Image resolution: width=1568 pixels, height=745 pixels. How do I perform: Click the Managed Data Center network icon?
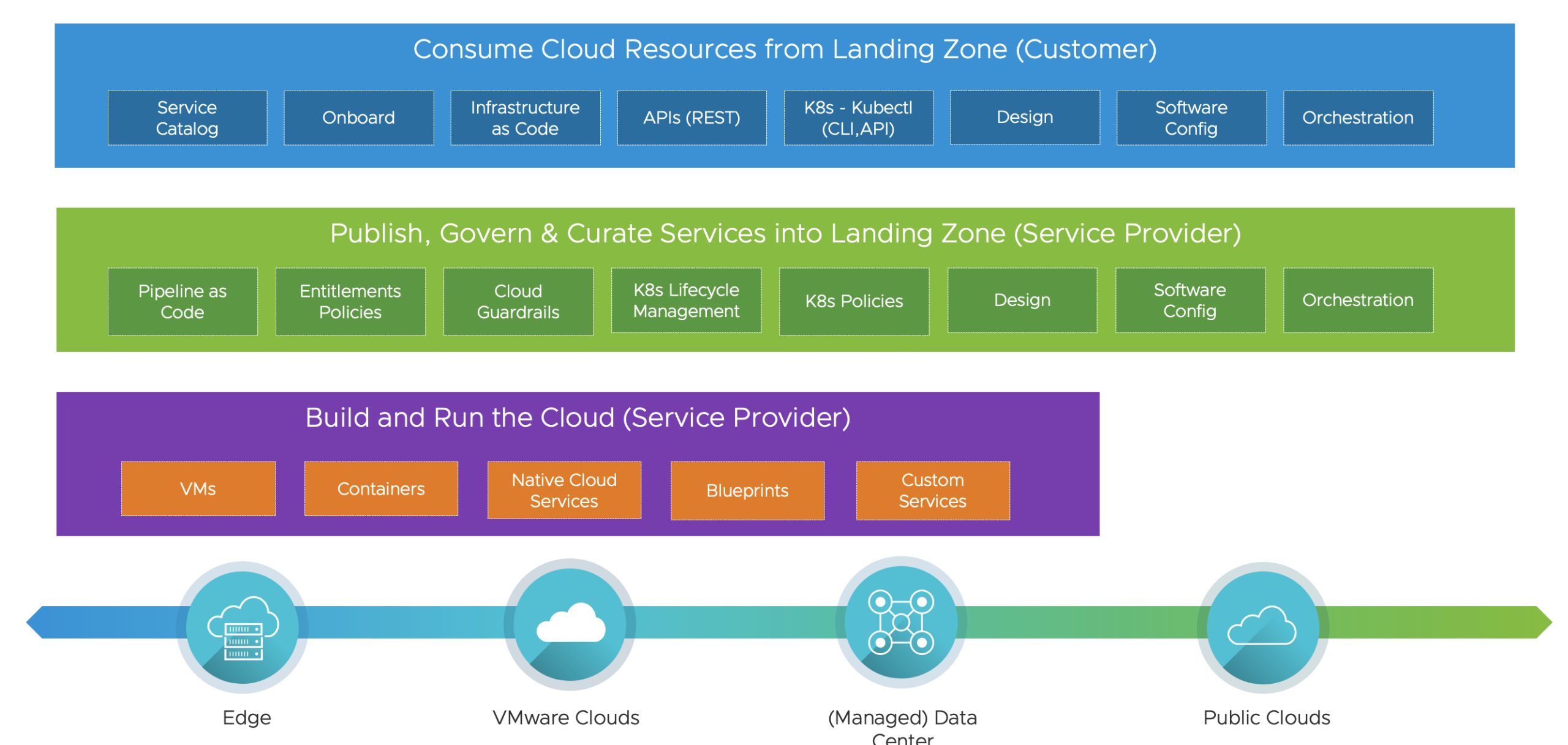901,622
